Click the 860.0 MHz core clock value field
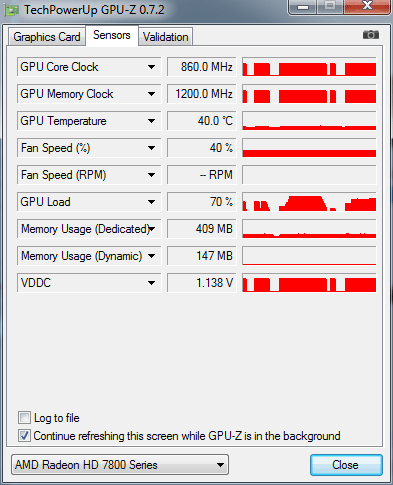This screenshot has height=485, width=393. point(202,67)
